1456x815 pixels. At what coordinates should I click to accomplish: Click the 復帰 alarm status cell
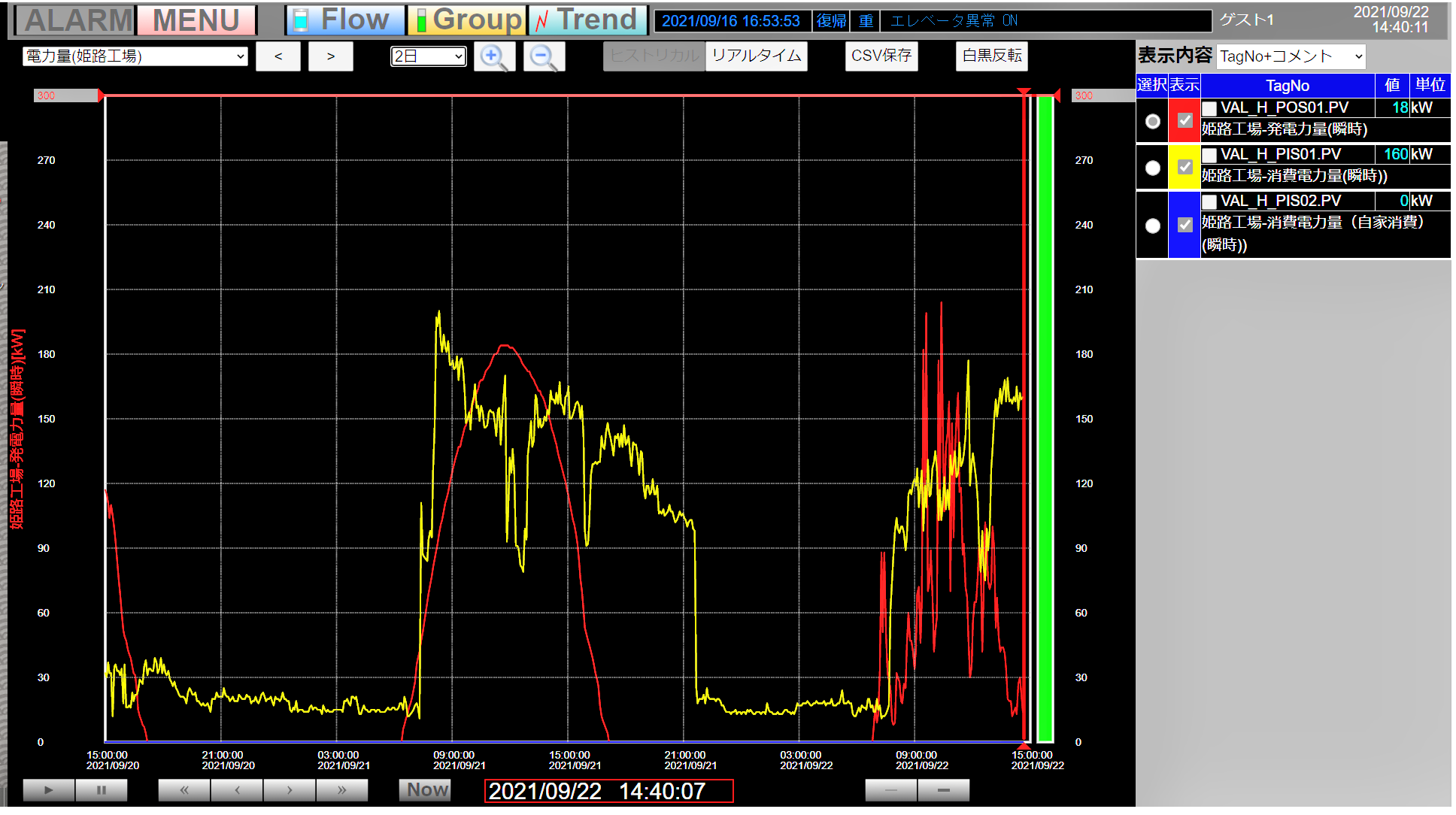click(831, 21)
